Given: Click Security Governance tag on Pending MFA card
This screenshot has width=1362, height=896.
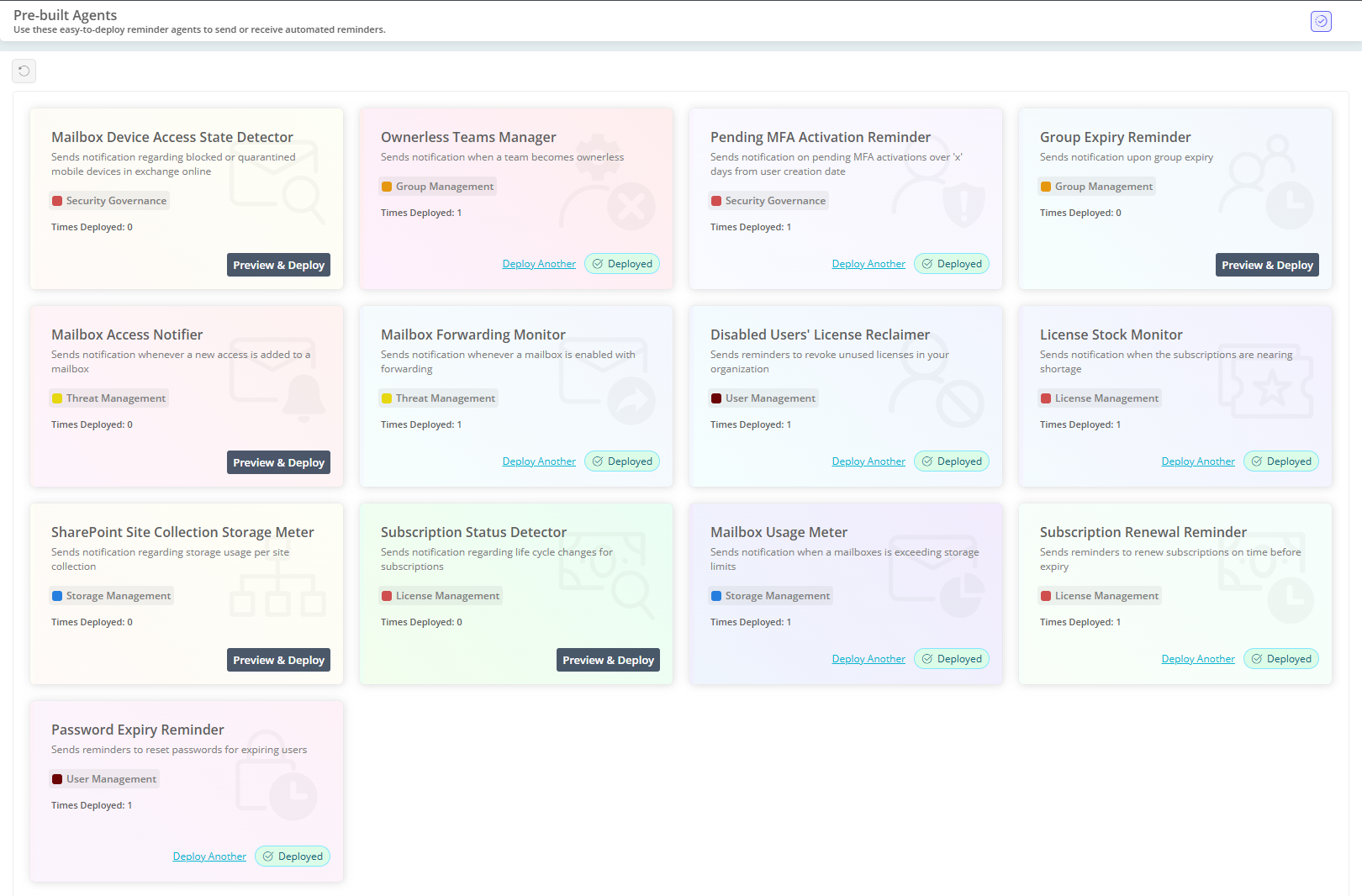Looking at the screenshot, I should point(769,201).
